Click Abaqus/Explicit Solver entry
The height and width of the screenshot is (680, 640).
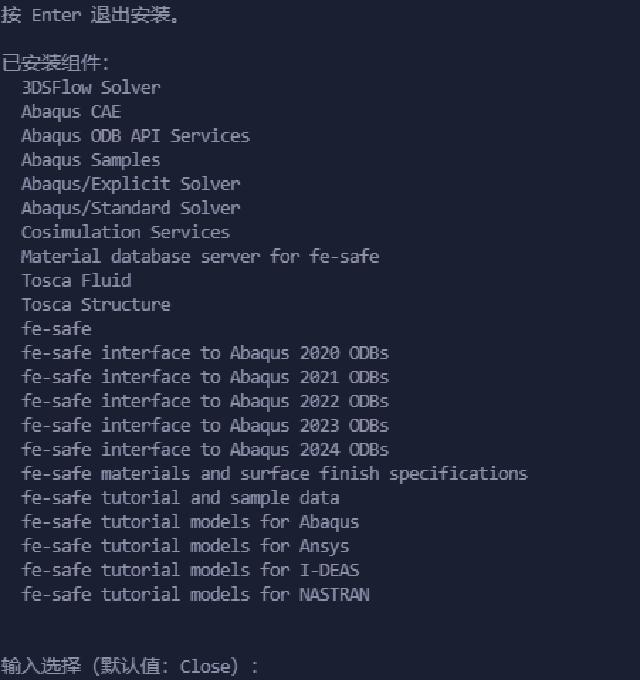tap(131, 184)
